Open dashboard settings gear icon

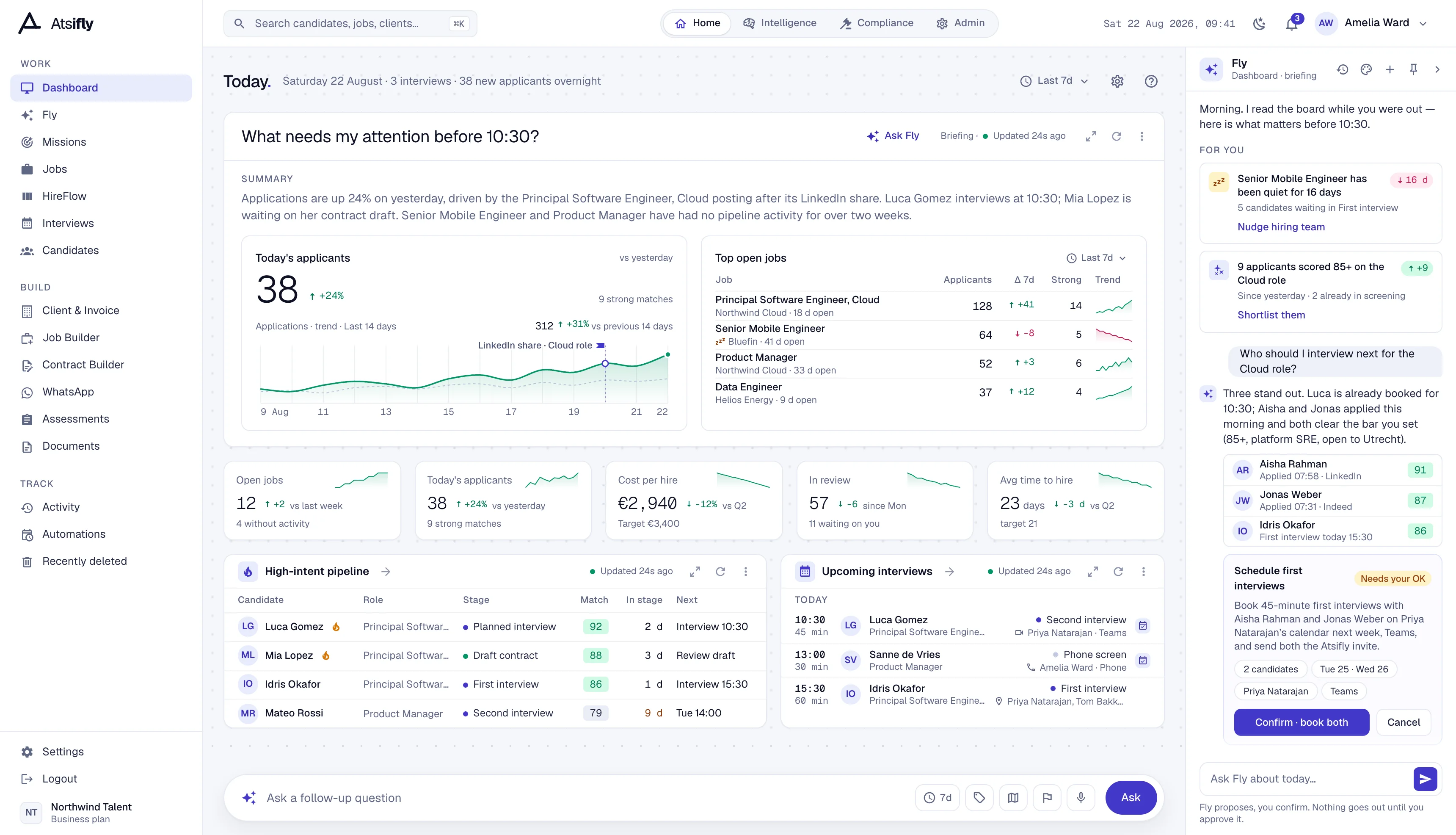1117,81
